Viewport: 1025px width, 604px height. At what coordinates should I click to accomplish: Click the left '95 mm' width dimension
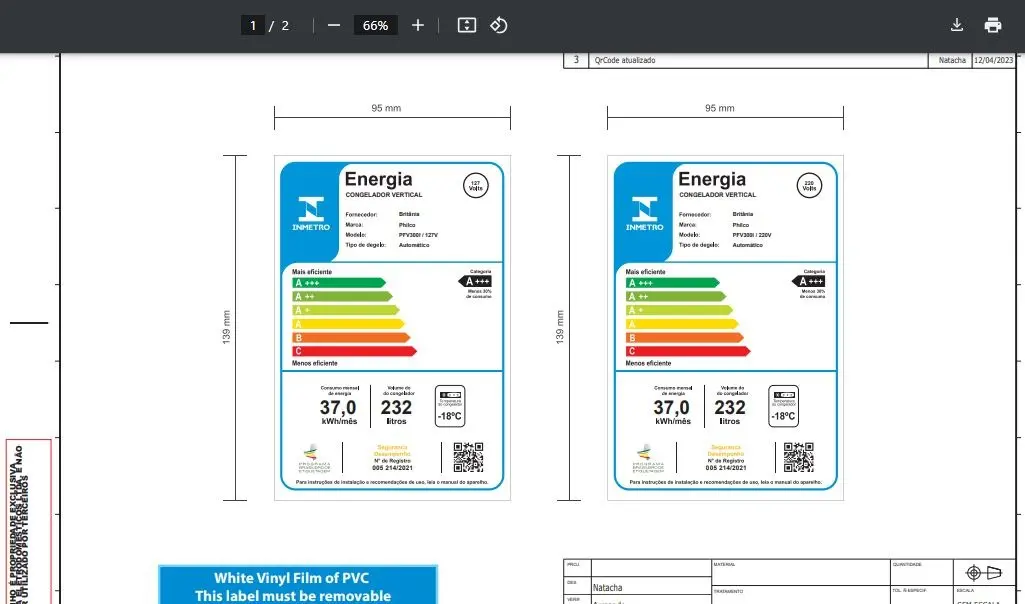[386, 108]
